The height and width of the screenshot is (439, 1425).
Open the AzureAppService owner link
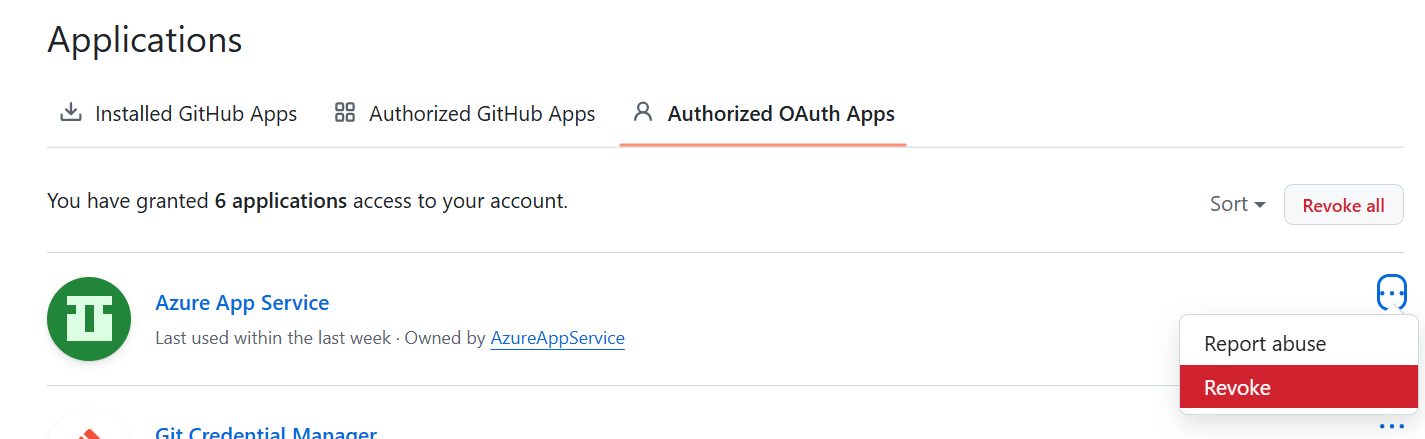point(557,338)
